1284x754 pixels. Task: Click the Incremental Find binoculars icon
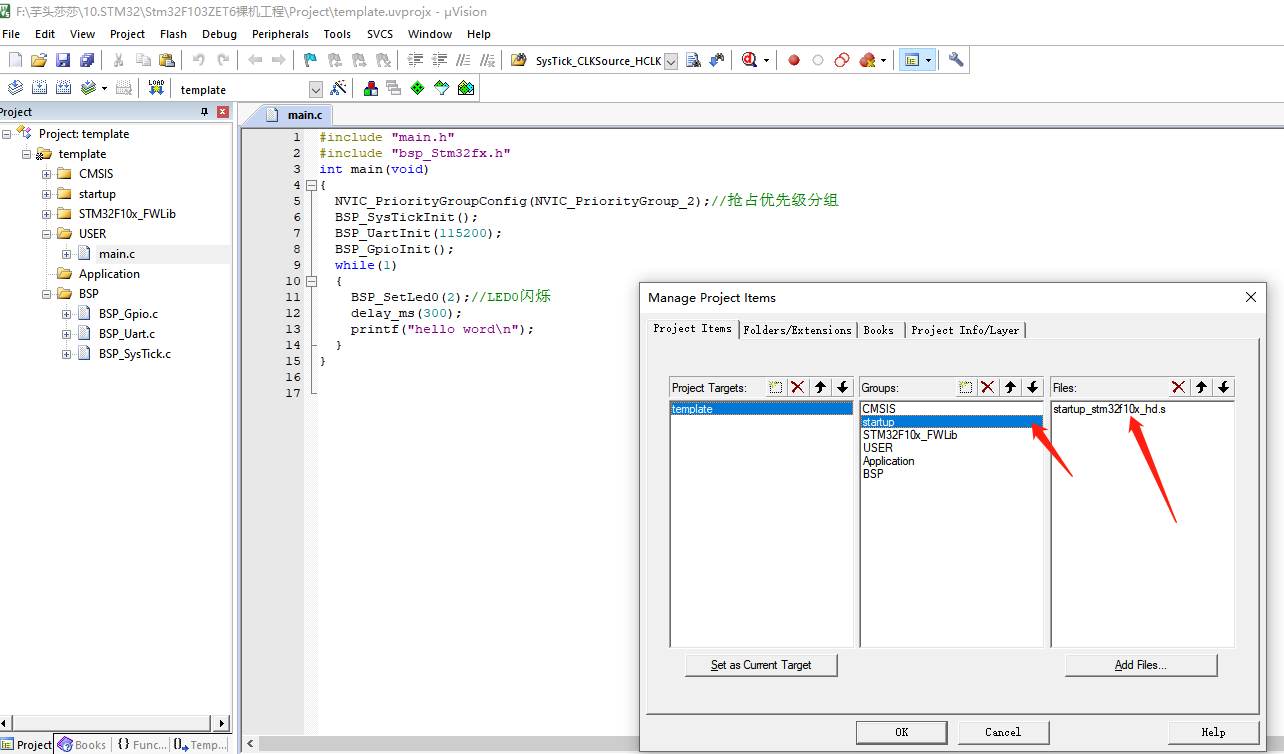[x=717, y=60]
